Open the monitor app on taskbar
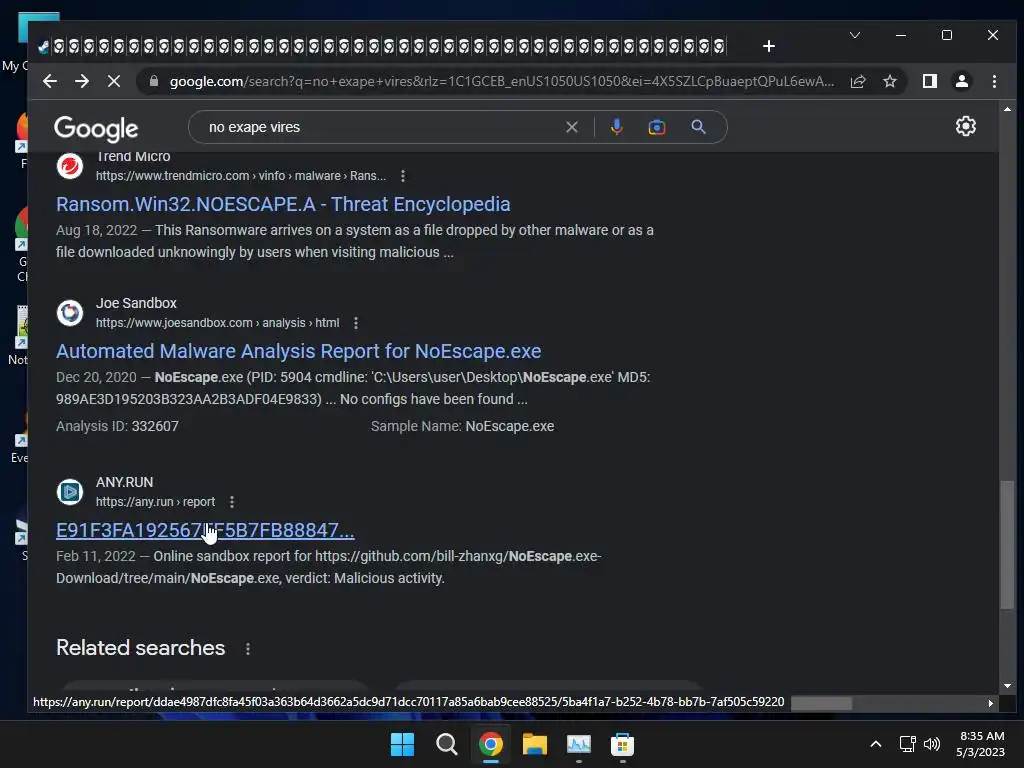 579,744
